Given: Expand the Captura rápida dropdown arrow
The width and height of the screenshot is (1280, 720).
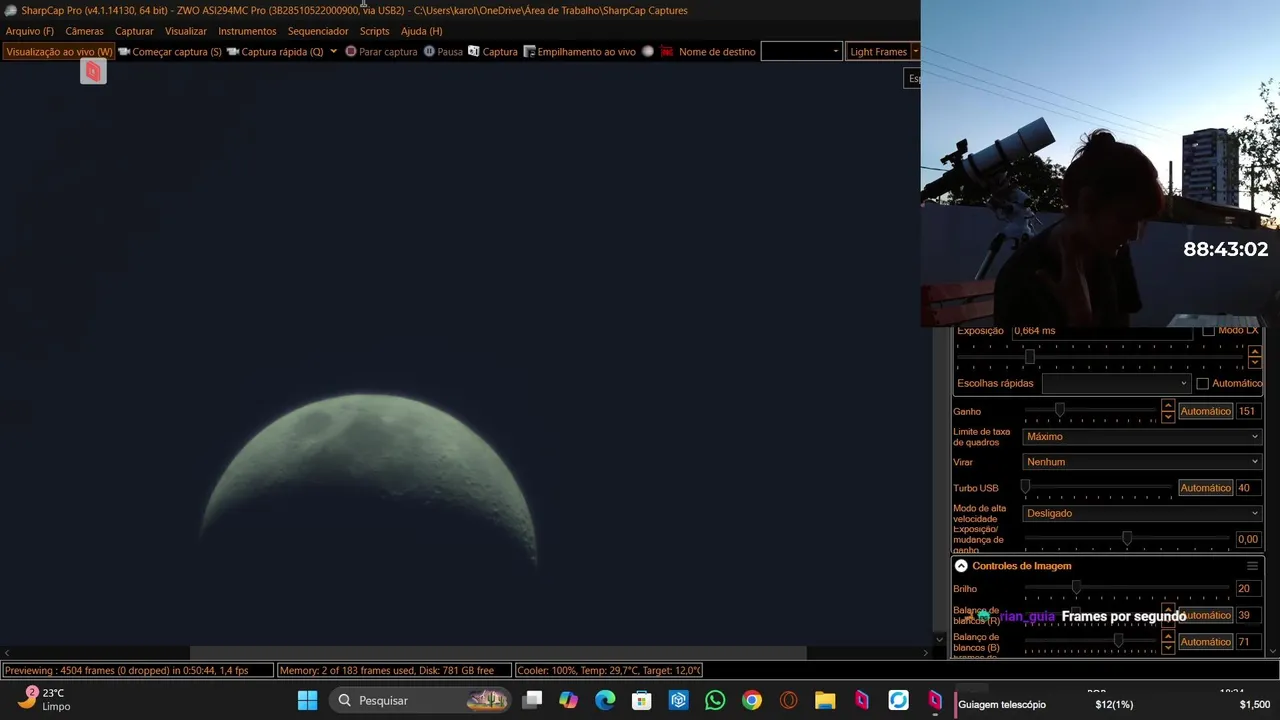Looking at the screenshot, I should pos(333,52).
